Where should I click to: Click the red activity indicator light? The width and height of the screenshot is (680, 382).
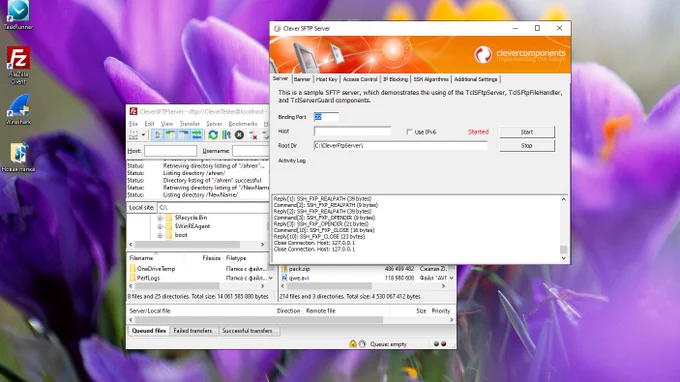click(x=443, y=344)
